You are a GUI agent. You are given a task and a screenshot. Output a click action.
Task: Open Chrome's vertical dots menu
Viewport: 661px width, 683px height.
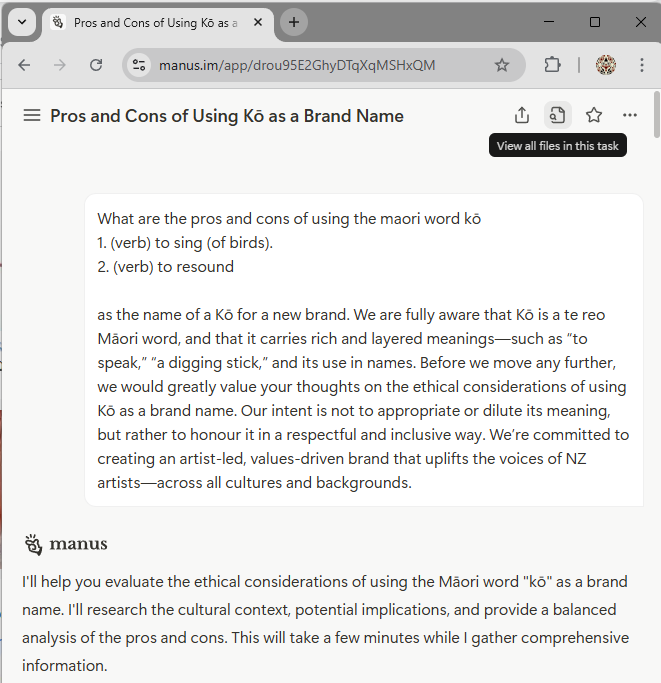[x=641, y=65]
